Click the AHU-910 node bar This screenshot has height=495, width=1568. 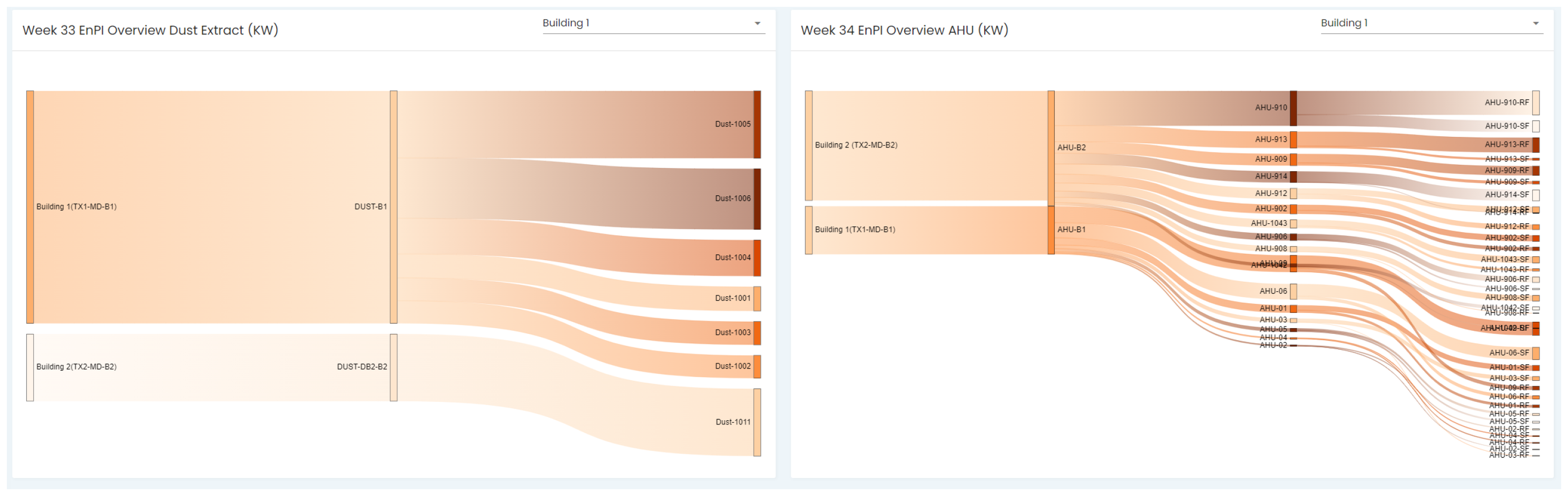click(x=1293, y=108)
